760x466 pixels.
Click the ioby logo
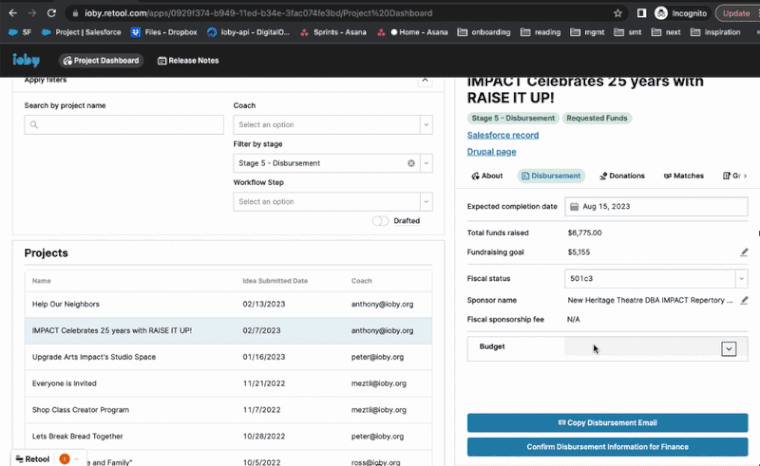26,60
